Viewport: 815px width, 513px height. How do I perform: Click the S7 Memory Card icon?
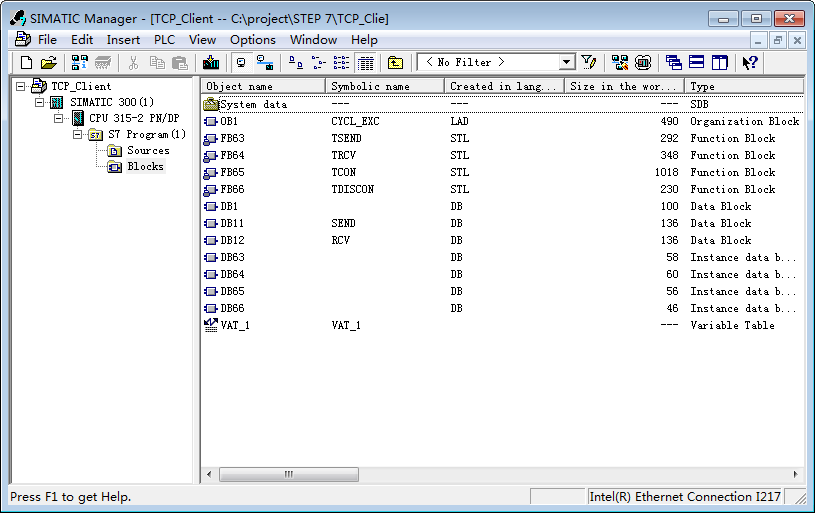point(103,62)
